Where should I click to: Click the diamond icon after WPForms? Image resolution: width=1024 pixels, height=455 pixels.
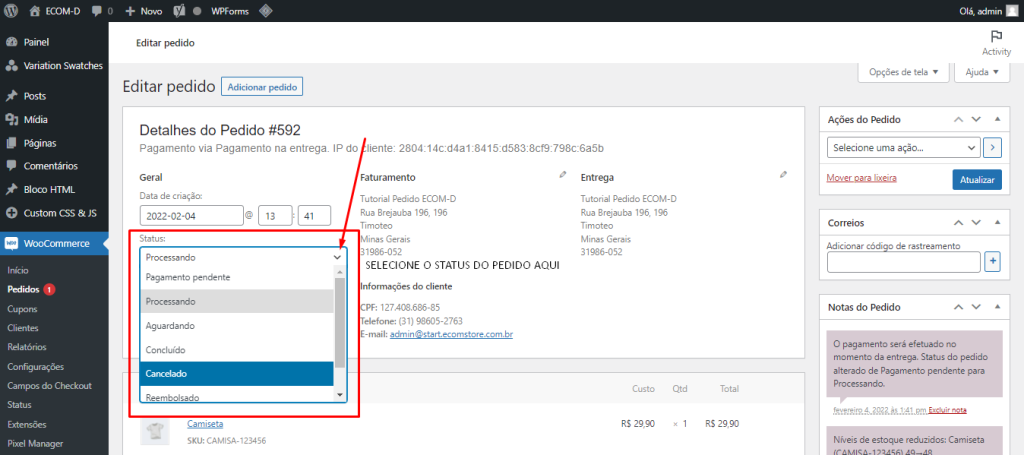pyautogui.click(x=265, y=11)
